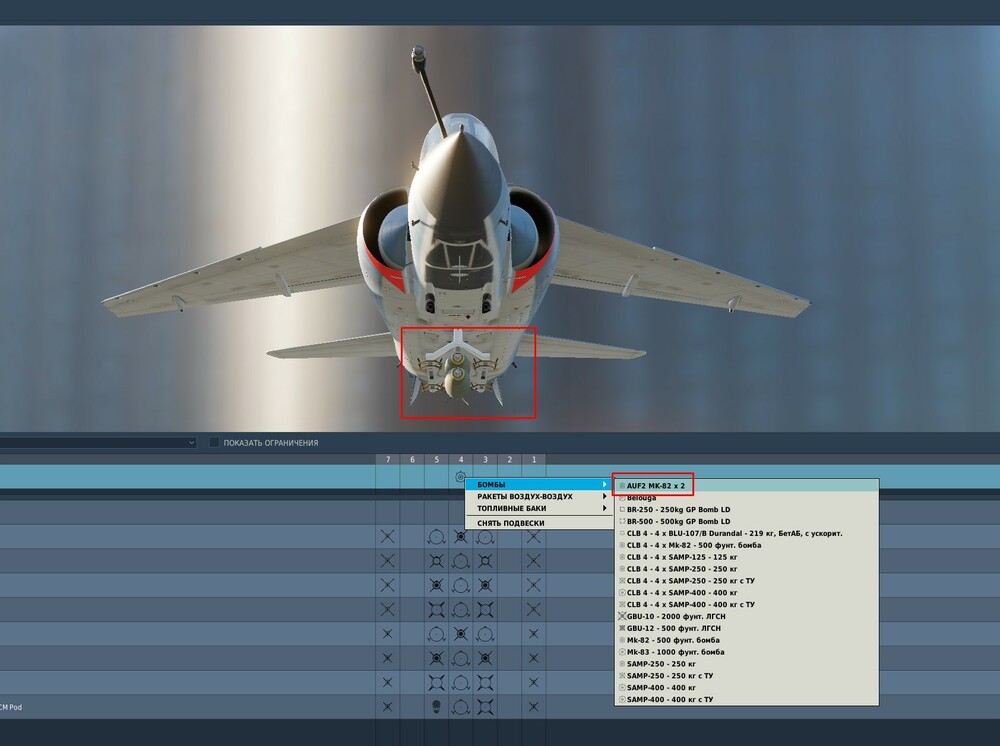The width and height of the screenshot is (1000, 746).
Task: Choose BR-500 - 500kg GP Bomb LD
Action: pyautogui.click(x=746, y=521)
